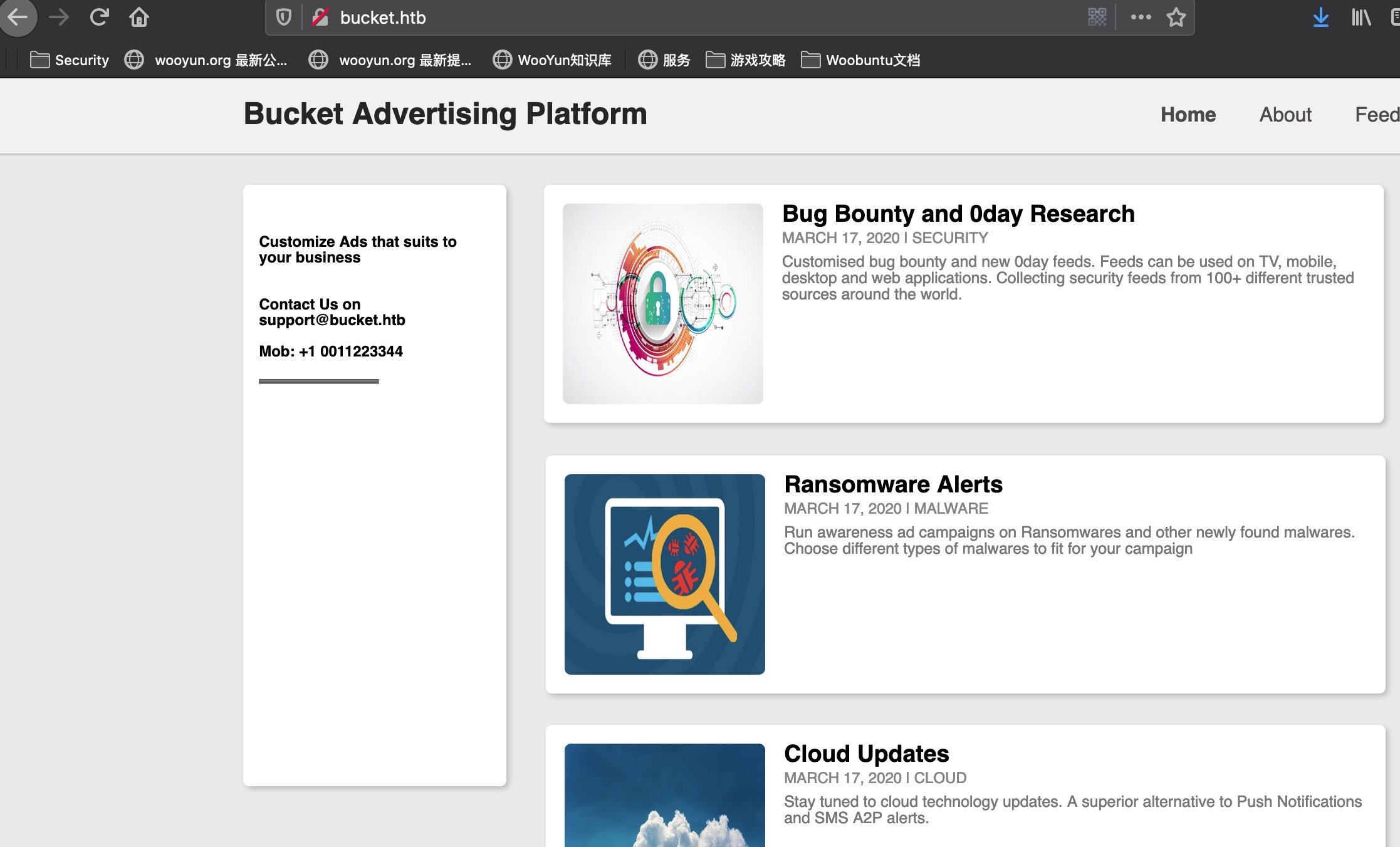Open the 服务 bookmark
The image size is (1400, 847).
(x=664, y=60)
